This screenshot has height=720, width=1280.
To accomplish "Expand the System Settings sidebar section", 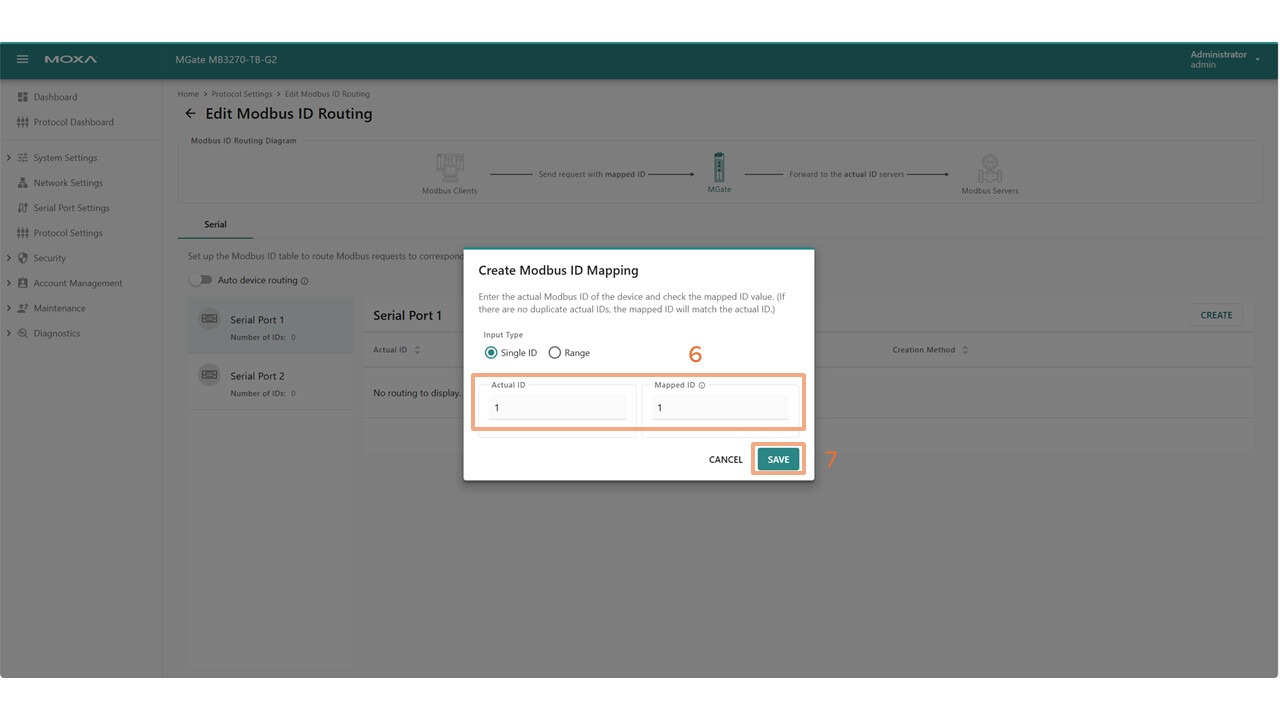I will pyautogui.click(x=9, y=158).
